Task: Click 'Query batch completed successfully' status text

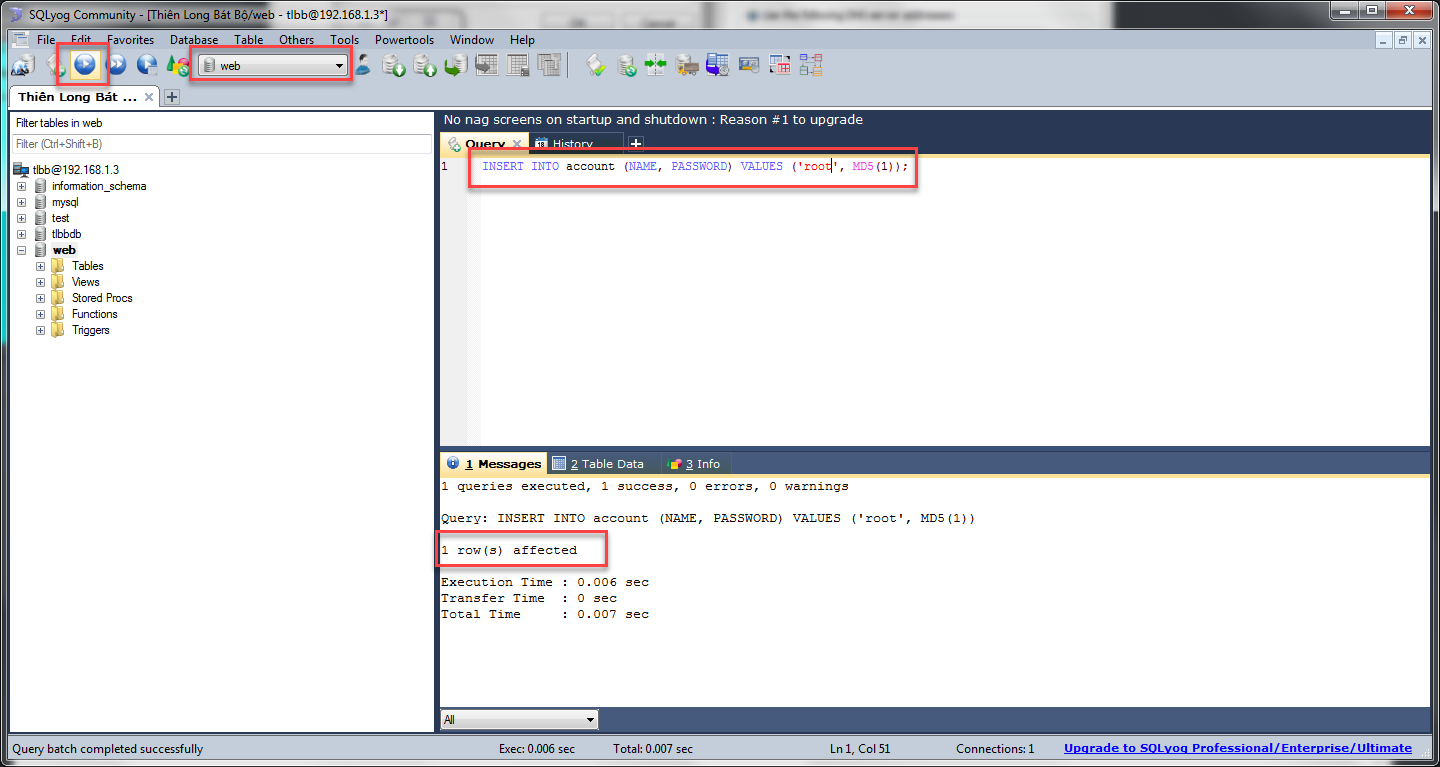Action: pyautogui.click(x=107, y=748)
